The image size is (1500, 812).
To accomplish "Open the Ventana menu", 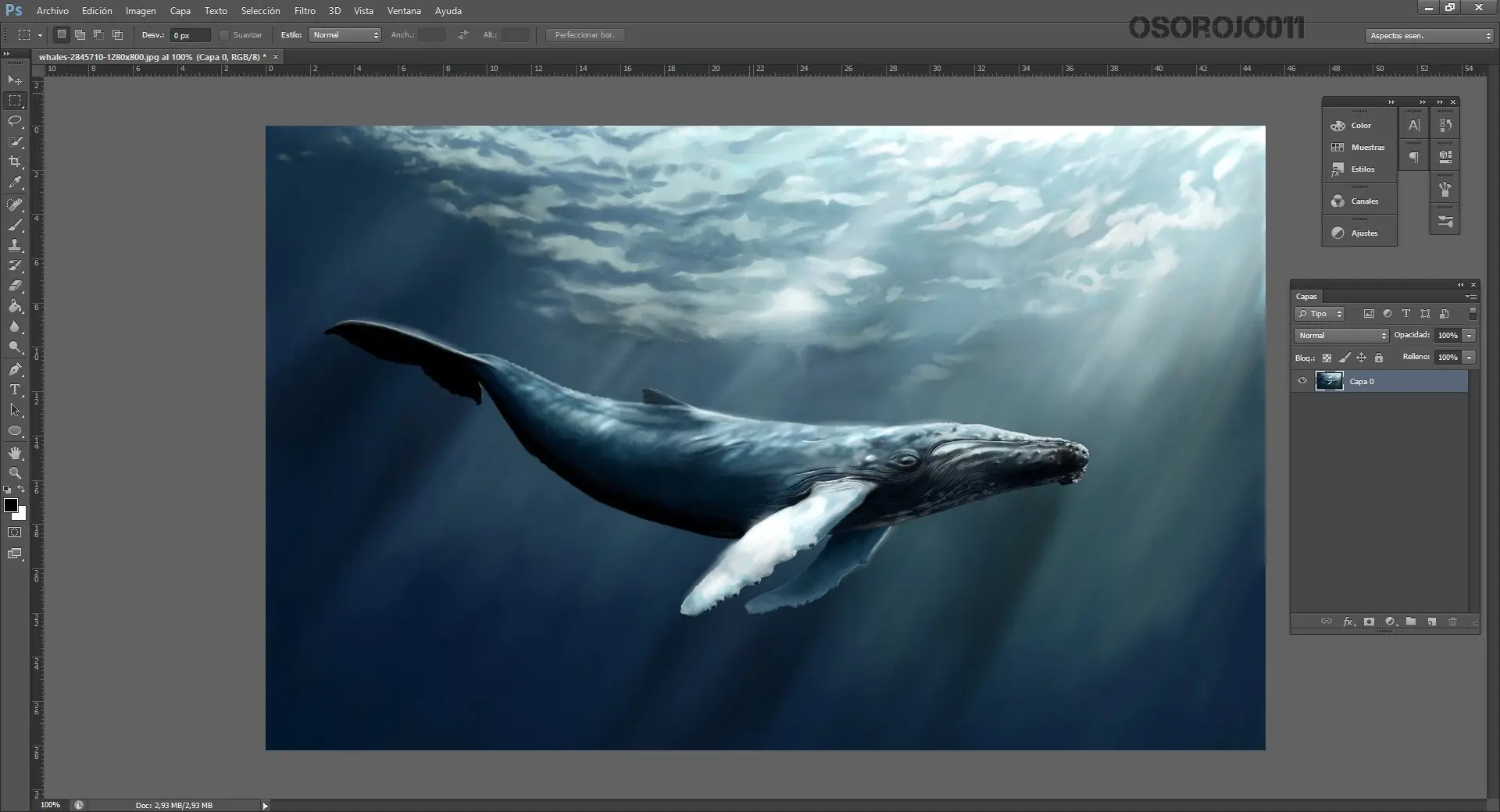I will (x=404, y=11).
